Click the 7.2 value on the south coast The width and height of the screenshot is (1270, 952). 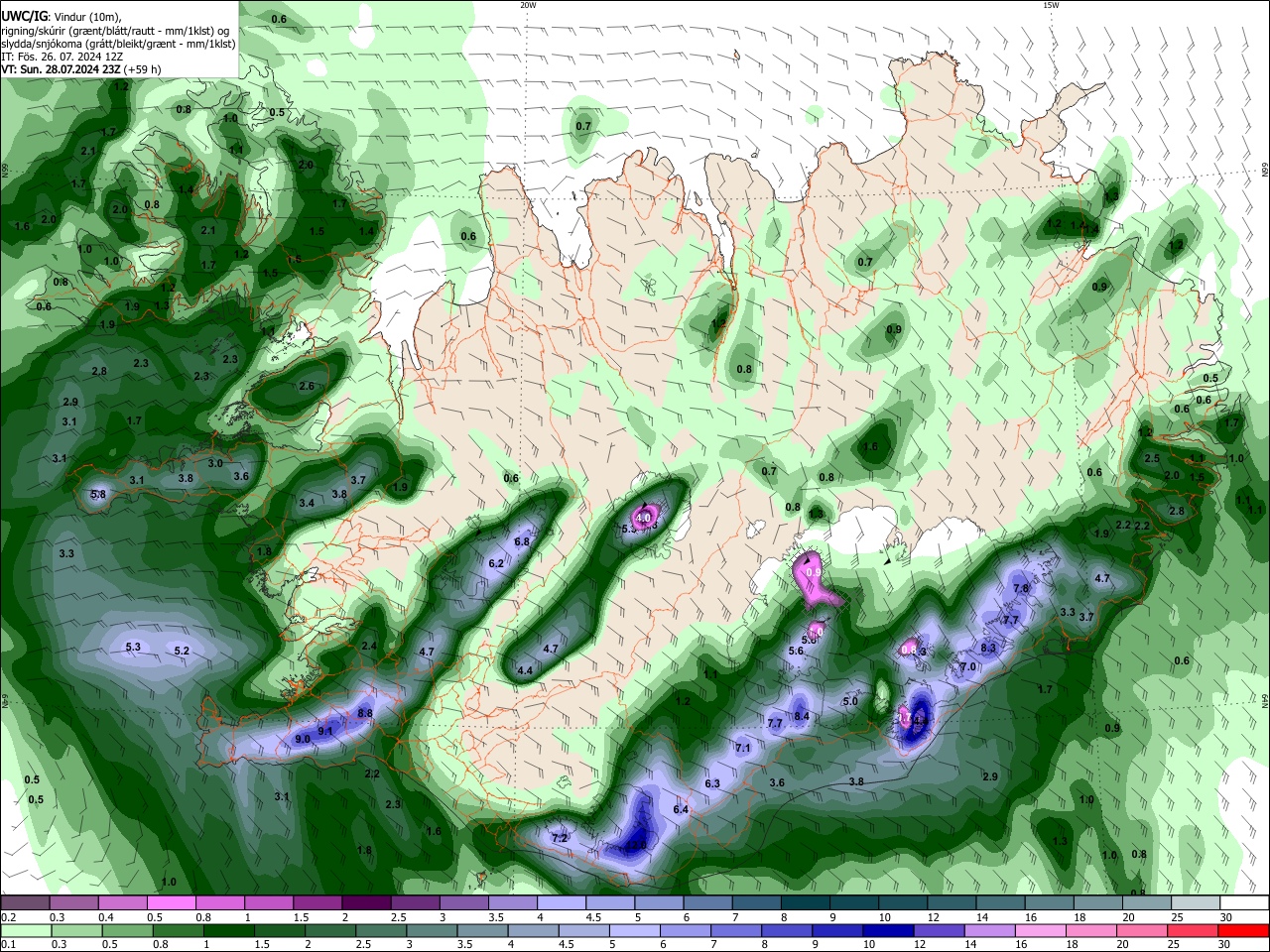point(559,838)
